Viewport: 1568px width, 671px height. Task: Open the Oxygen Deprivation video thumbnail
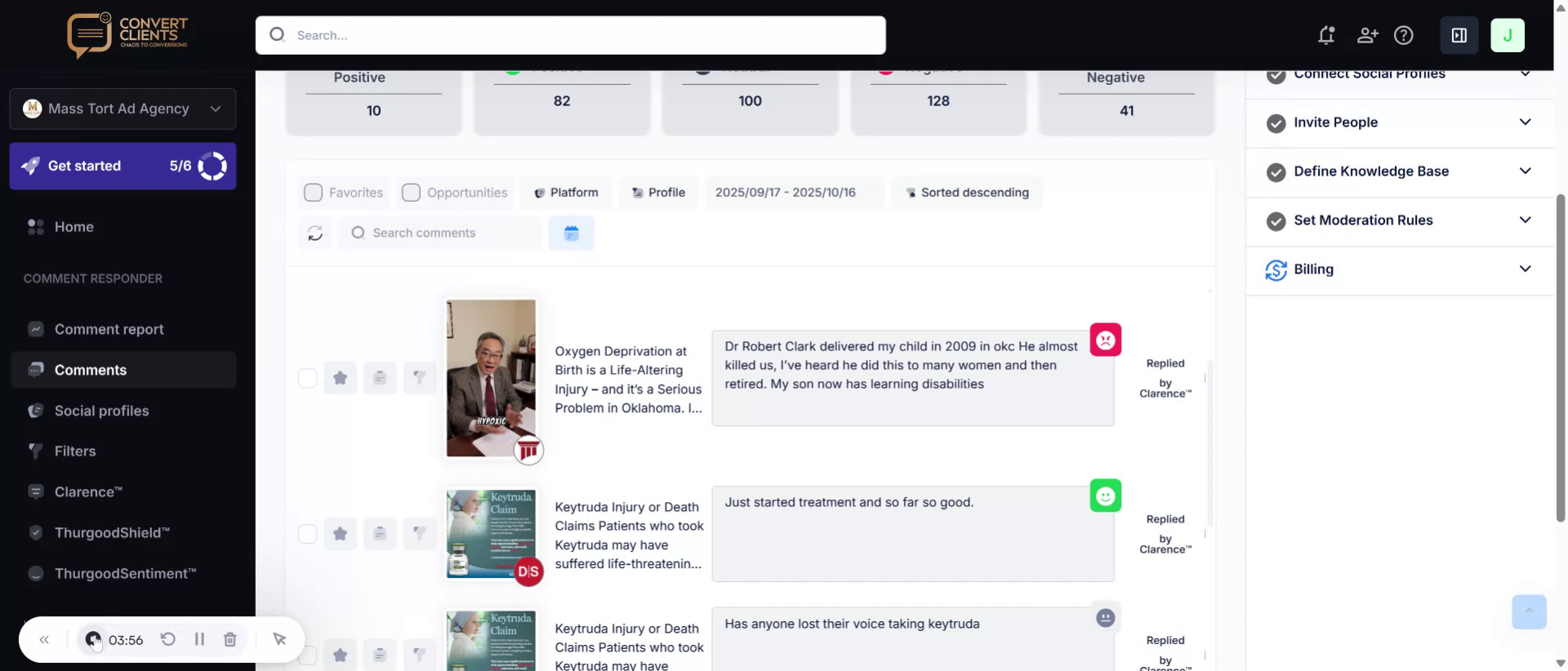491,378
